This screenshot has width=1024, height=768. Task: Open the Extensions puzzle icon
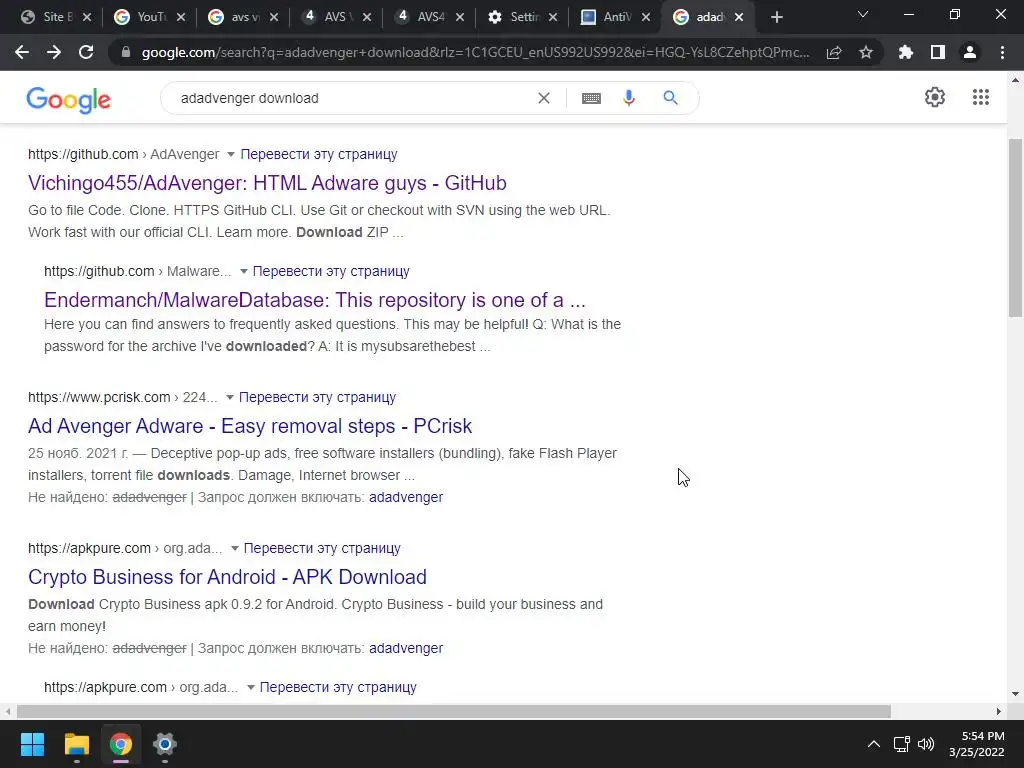point(905,52)
